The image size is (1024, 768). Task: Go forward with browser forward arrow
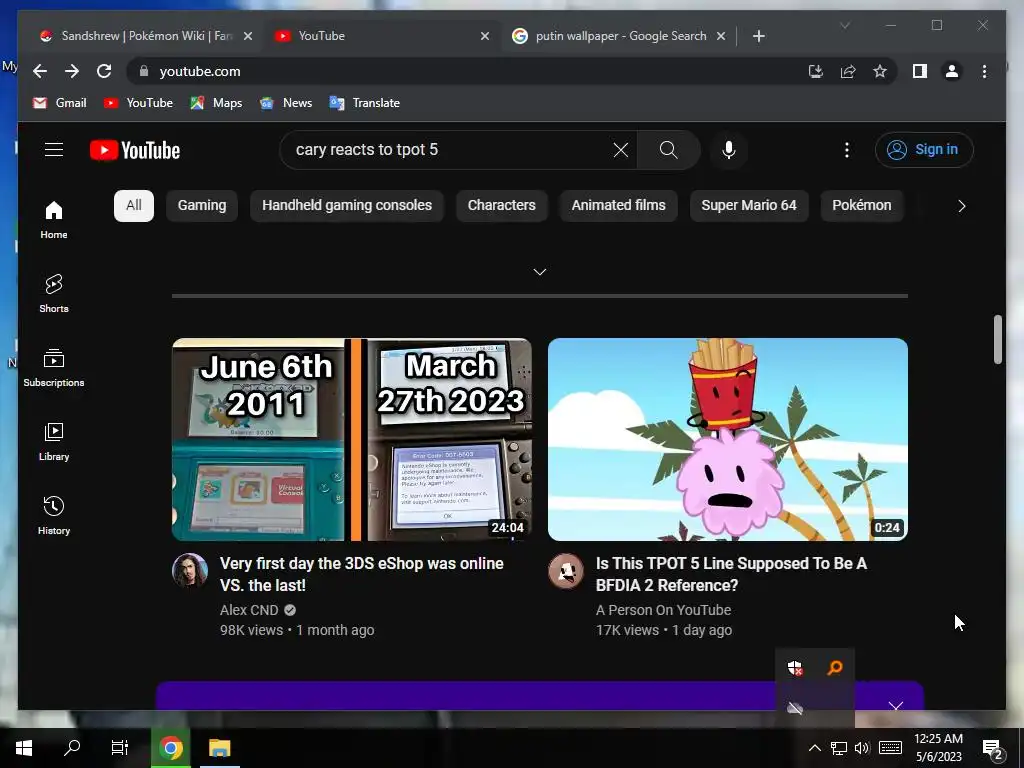72,71
